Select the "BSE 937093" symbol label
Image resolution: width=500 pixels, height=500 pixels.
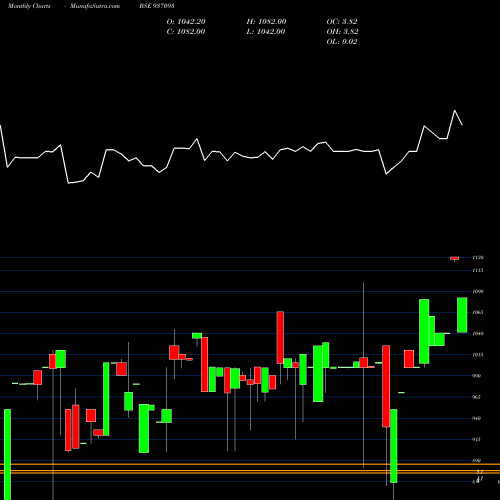157,6
